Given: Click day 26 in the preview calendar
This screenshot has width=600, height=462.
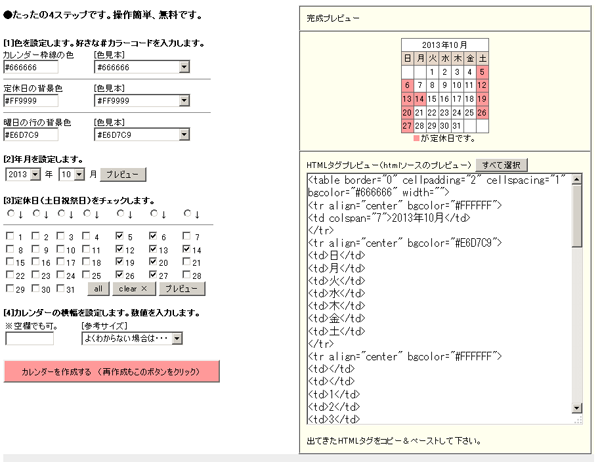Looking at the screenshot, I should tap(482, 113).
